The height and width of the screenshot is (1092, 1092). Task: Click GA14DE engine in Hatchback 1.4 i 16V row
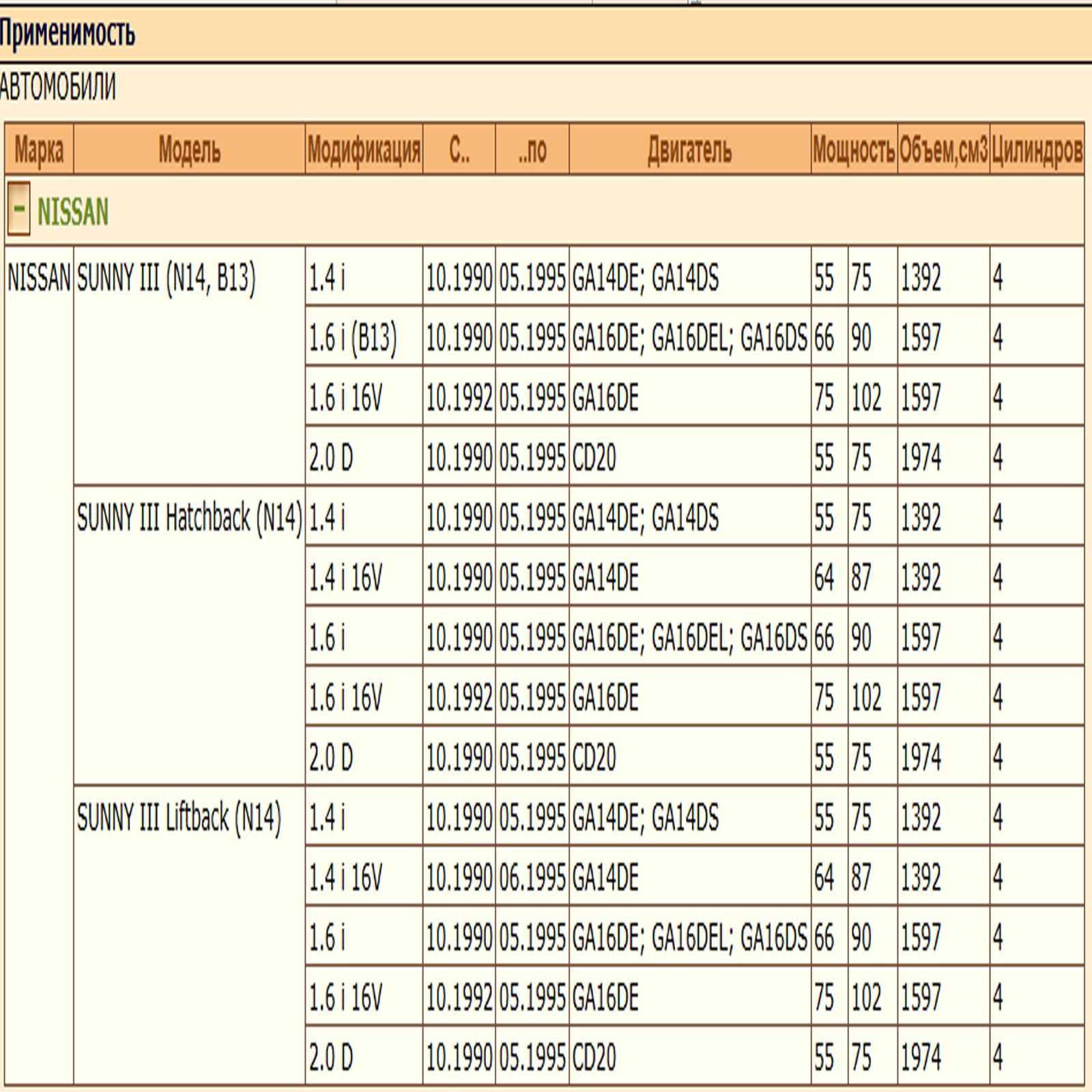[x=605, y=578]
